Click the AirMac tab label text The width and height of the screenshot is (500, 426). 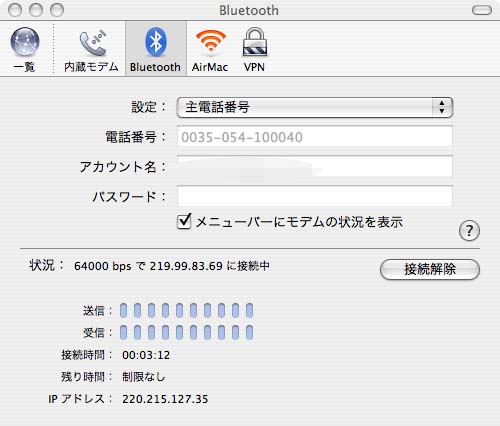pyautogui.click(x=210, y=67)
